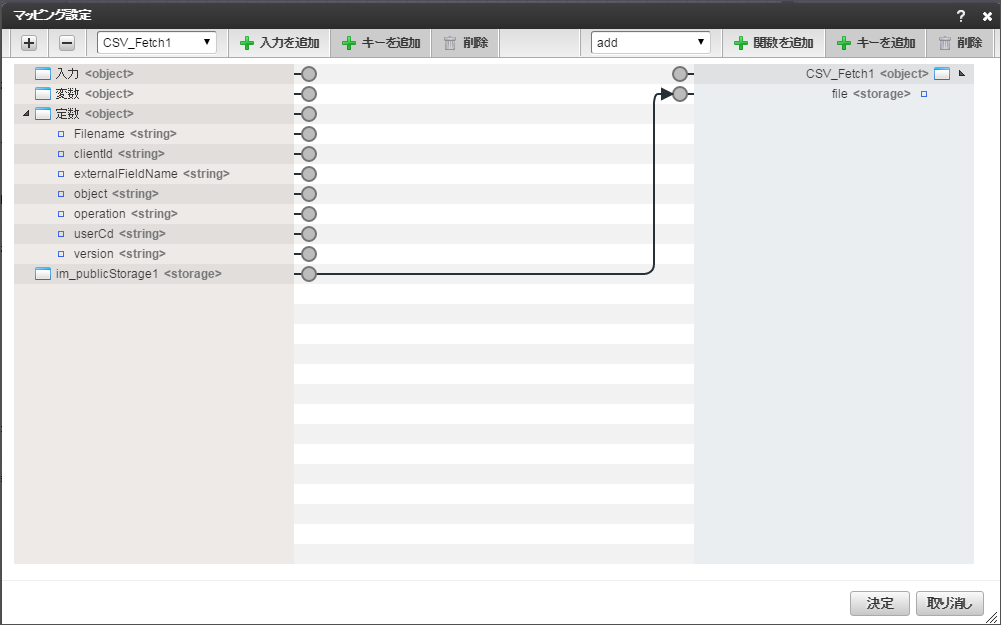Select the operation string item

[x=154, y=214]
